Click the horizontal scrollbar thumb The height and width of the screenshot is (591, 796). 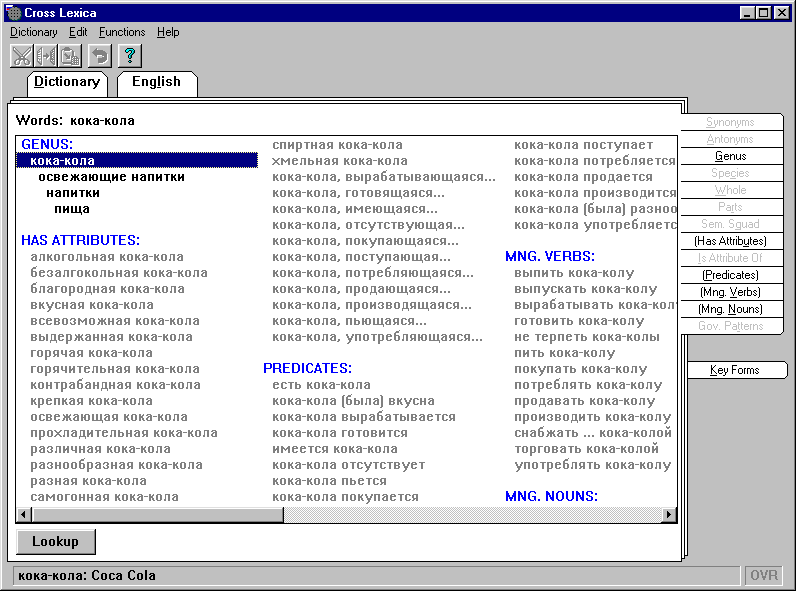click(157, 515)
